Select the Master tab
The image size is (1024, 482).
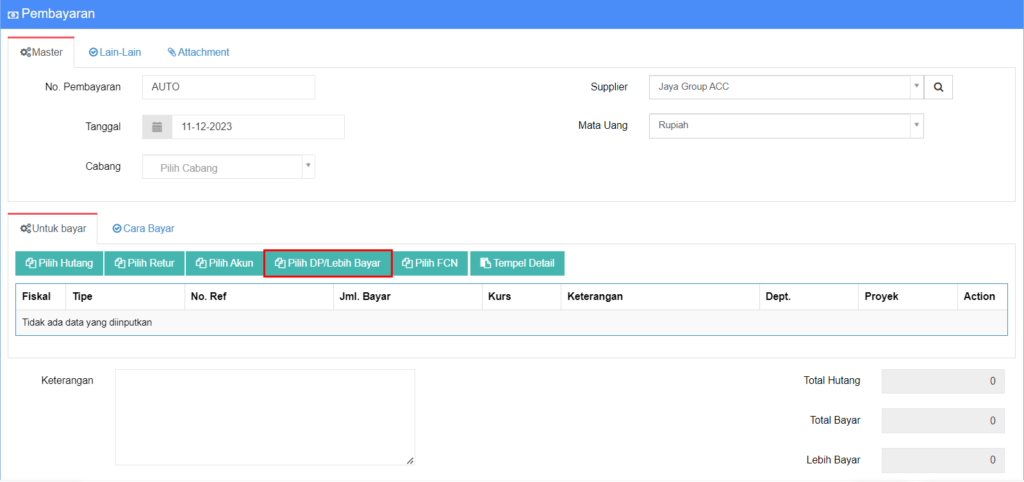click(41, 52)
